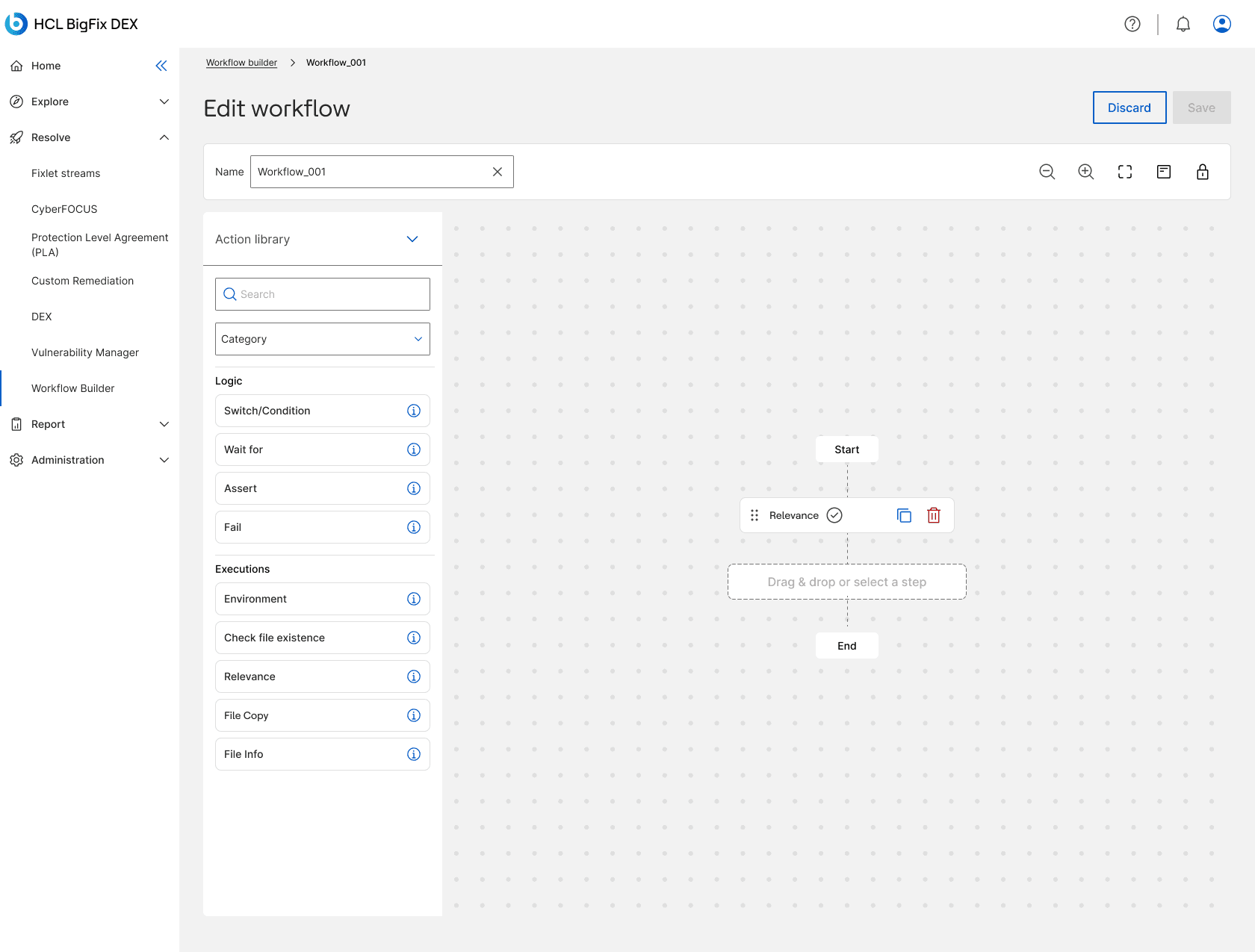1255x952 pixels.
Task: Collapse the Action library panel
Action: click(412, 239)
